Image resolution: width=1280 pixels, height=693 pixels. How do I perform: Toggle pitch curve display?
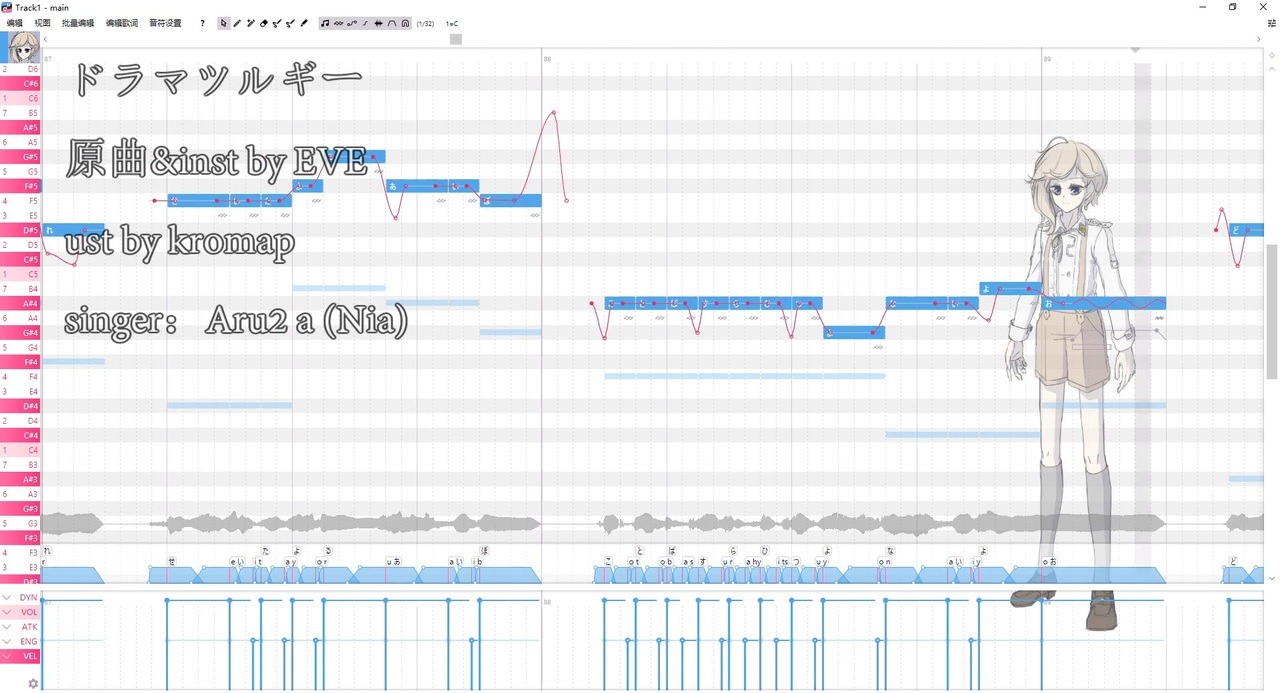coord(352,23)
